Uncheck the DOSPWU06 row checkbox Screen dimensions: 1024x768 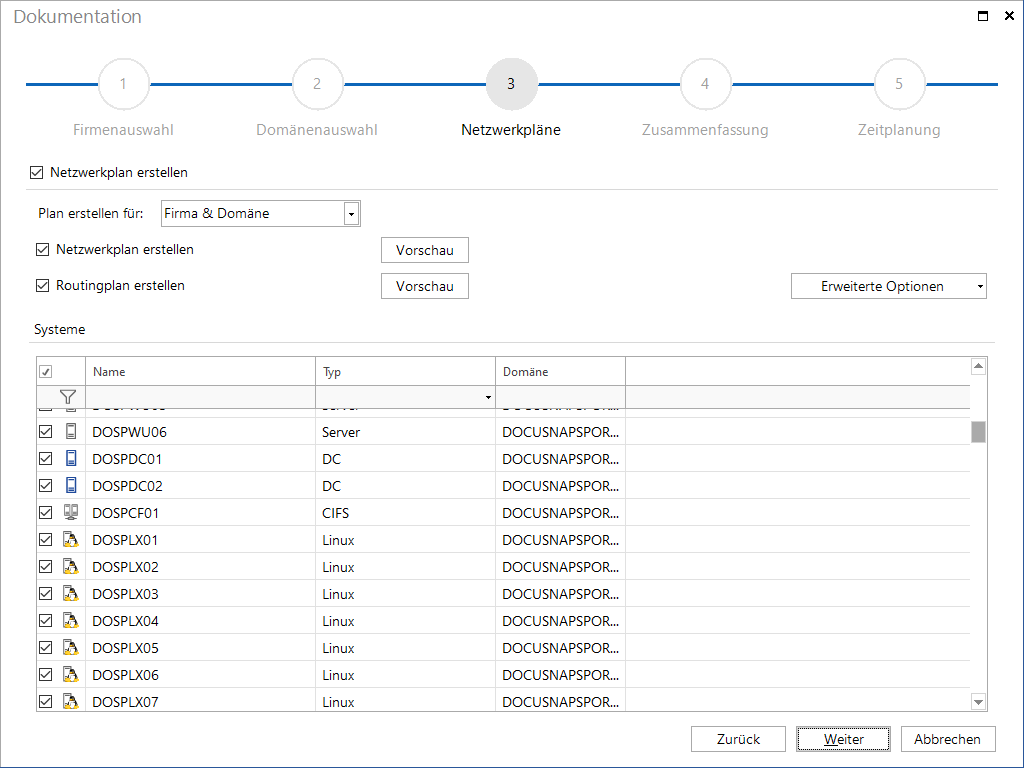coord(46,432)
